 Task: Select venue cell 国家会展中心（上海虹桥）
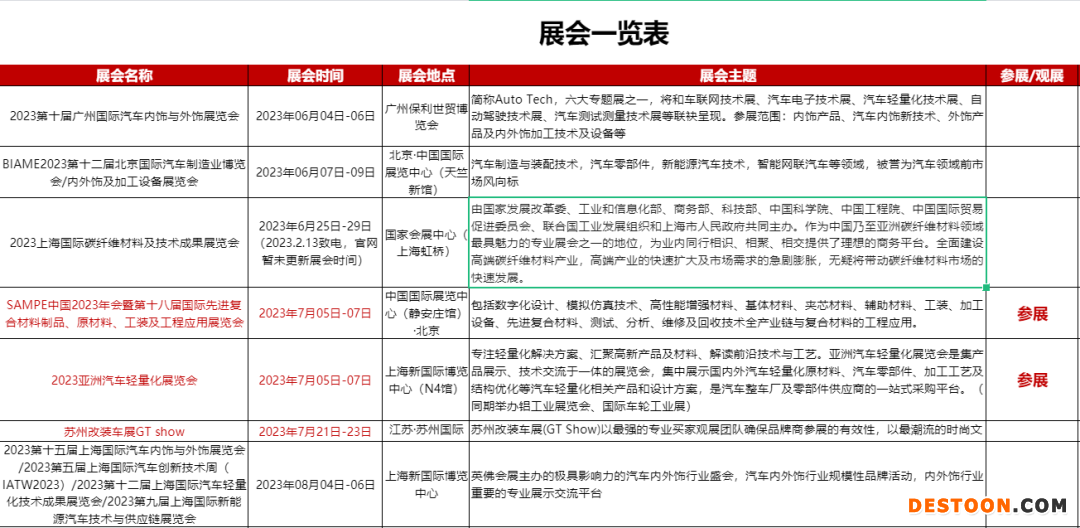pos(426,243)
